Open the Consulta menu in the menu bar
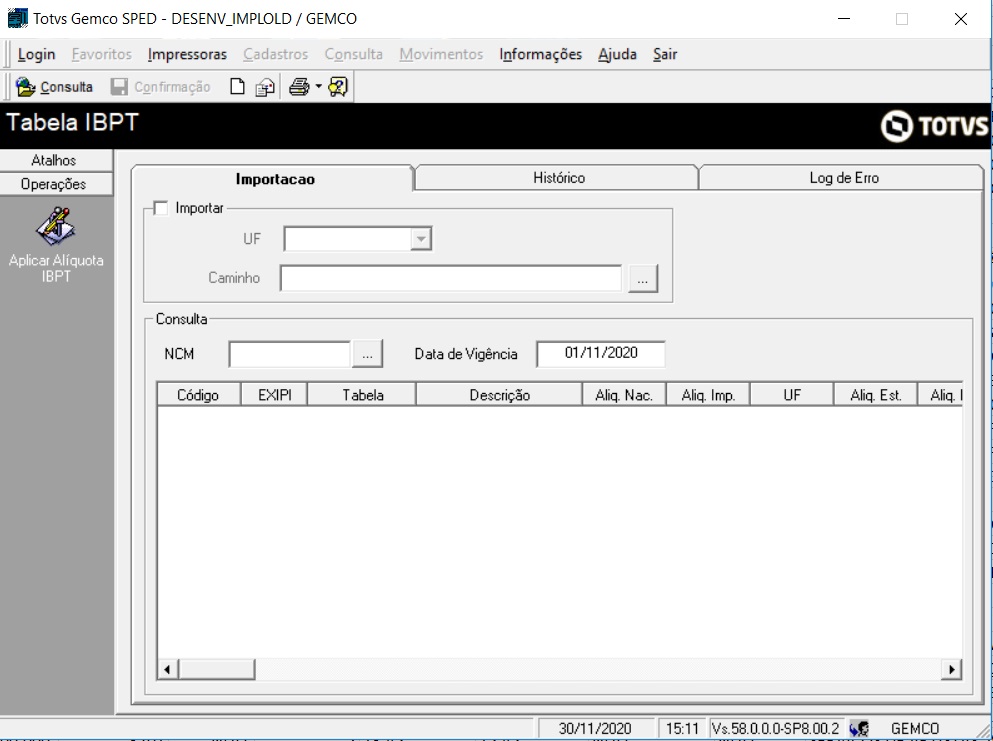This screenshot has height=741, width=993. (353, 54)
